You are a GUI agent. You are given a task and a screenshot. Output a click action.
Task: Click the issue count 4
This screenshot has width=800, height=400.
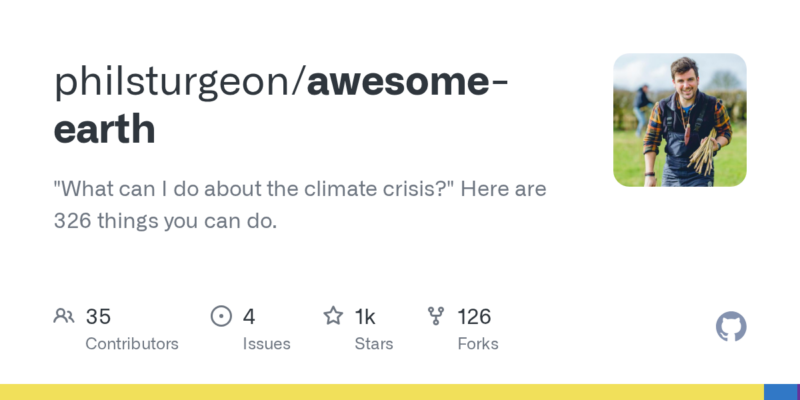[x=249, y=317]
